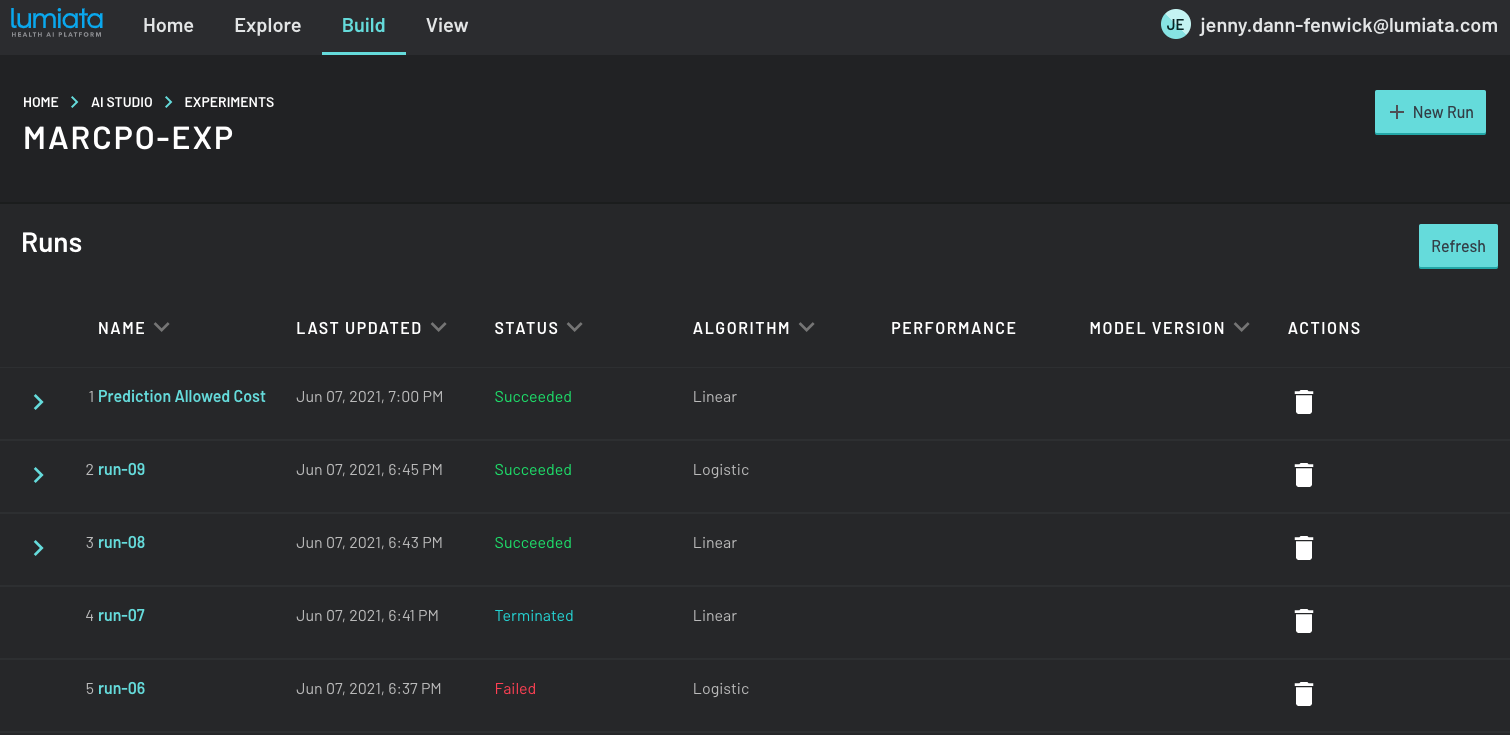This screenshot has width=1510, height=735.
Task: Expand the run-09 row
Action: click(38, 475)
